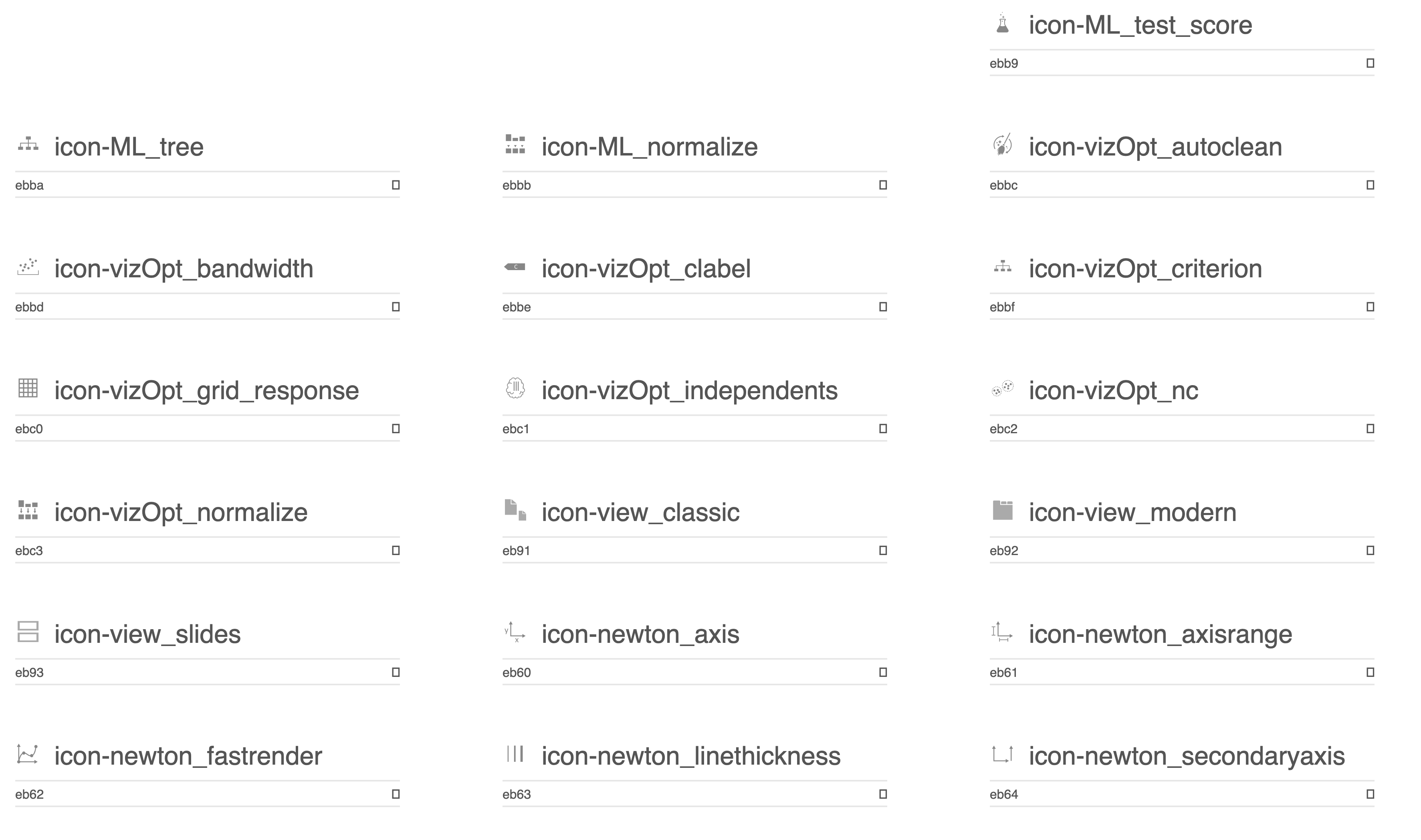Screen dimensions: 1421x840
Task: Select the newton_fastrender line chart icon
Action: tap(28, 754)
